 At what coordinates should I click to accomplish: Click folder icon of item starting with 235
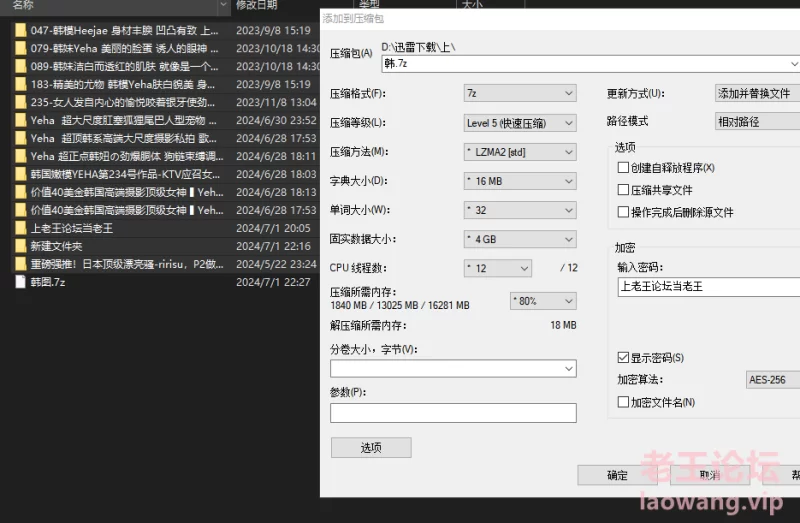click(x=21, y=102)
